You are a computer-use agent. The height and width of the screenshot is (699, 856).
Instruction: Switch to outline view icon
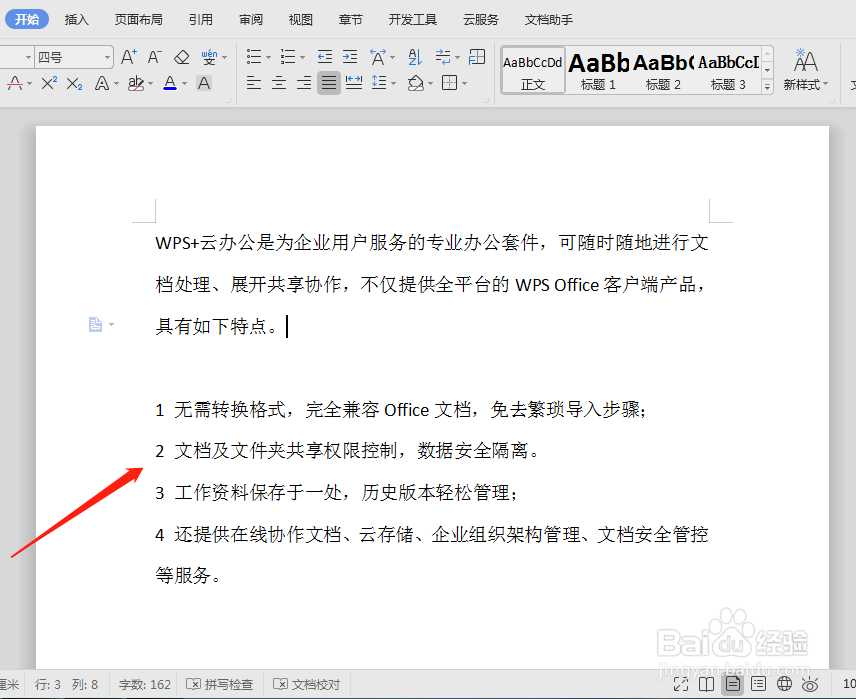click(758, 684)
